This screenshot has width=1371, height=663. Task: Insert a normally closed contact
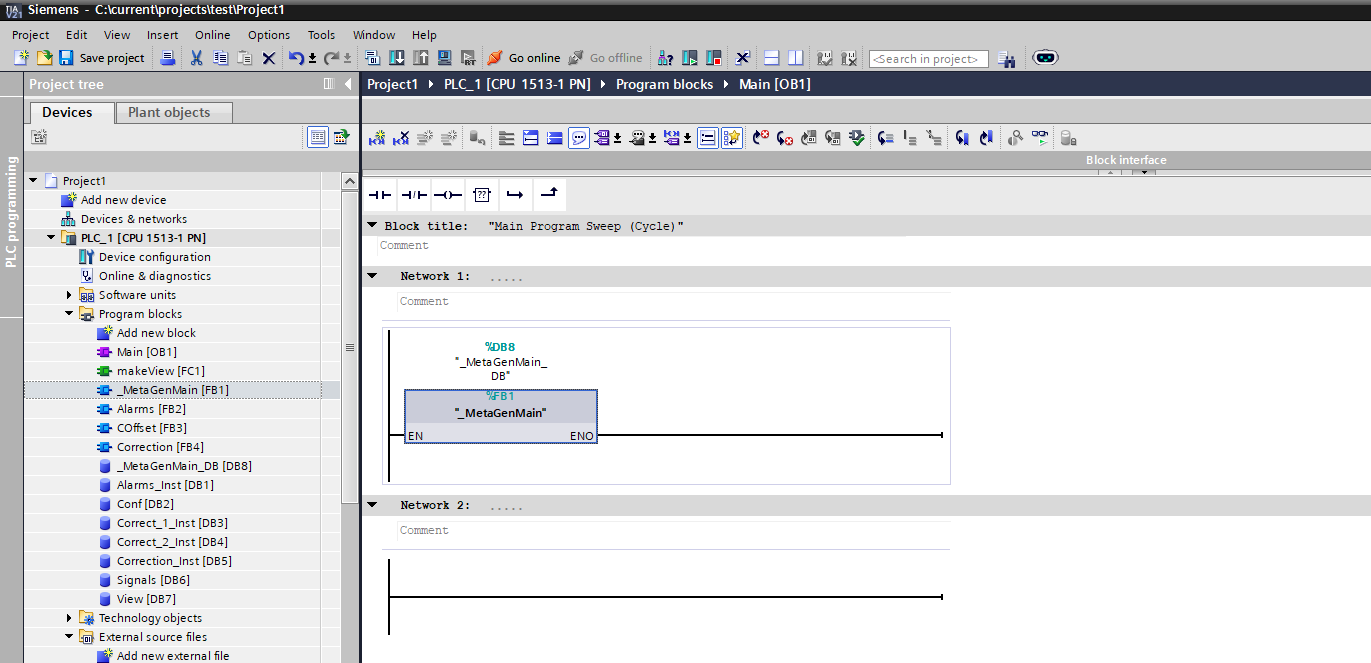[414, 193]
